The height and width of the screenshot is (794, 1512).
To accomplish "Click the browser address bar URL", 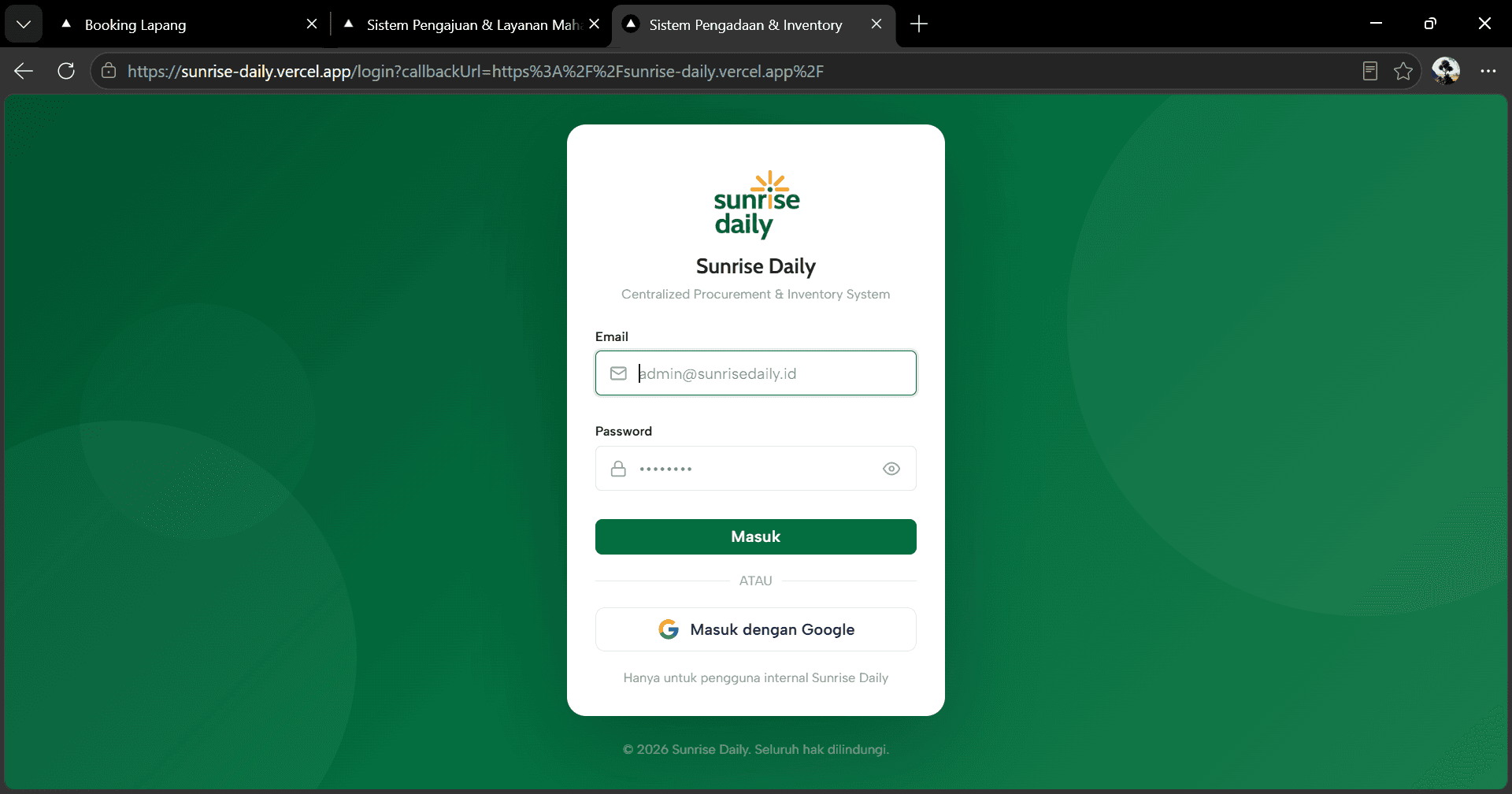I will tap(476, 71).
